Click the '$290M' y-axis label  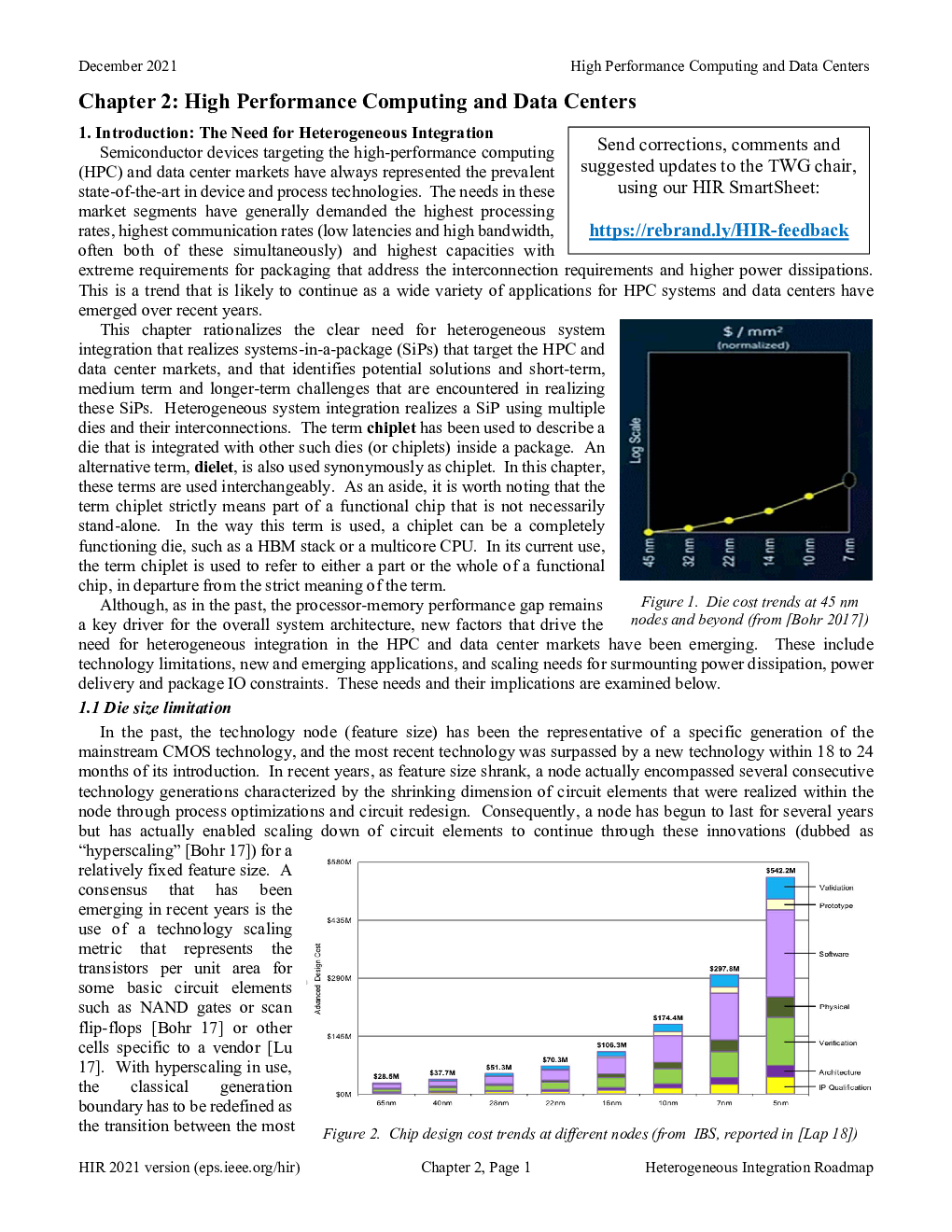pos(339,979)
